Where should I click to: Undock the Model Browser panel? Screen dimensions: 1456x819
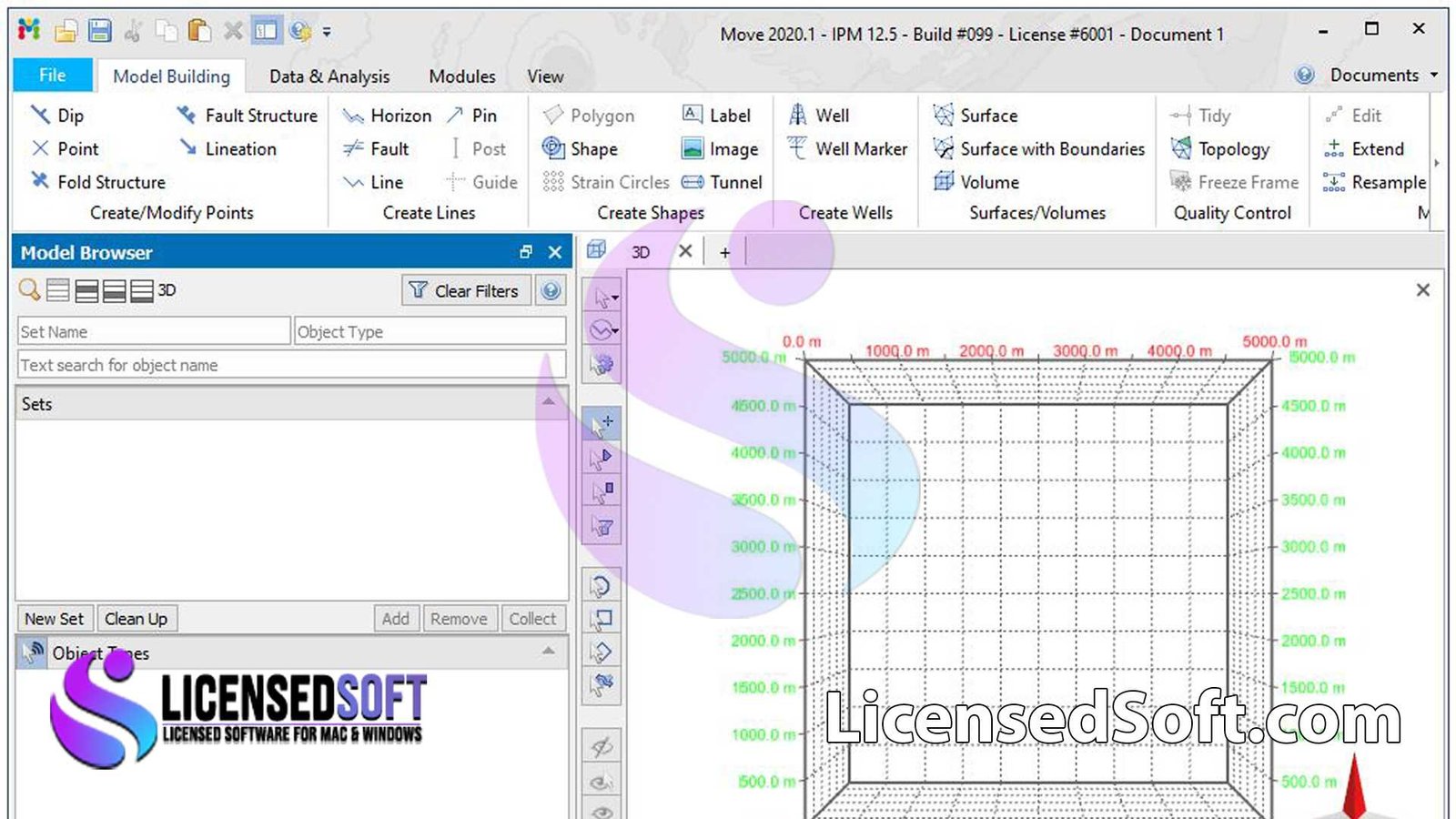pos(526,252)
